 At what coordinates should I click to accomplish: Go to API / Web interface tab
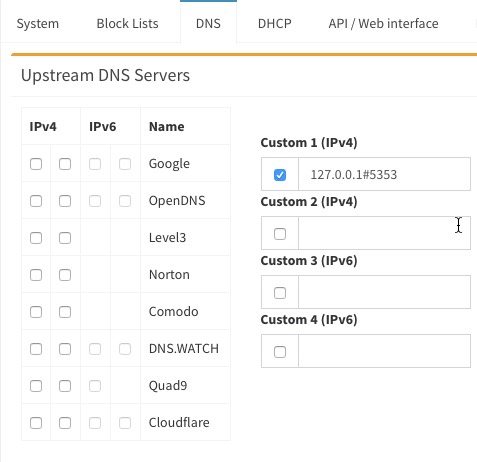pos(383,24)
